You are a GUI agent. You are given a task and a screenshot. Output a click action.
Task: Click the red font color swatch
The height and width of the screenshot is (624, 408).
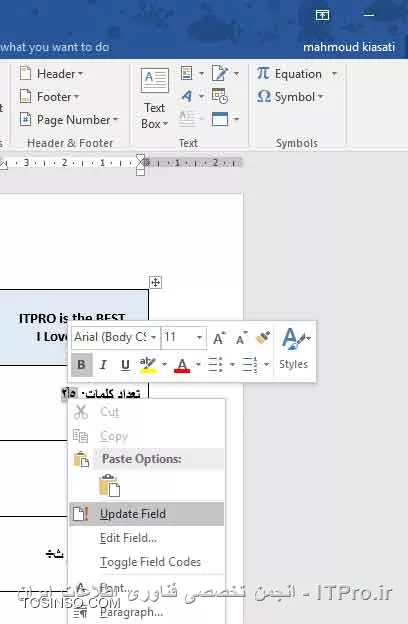[182, 365]
